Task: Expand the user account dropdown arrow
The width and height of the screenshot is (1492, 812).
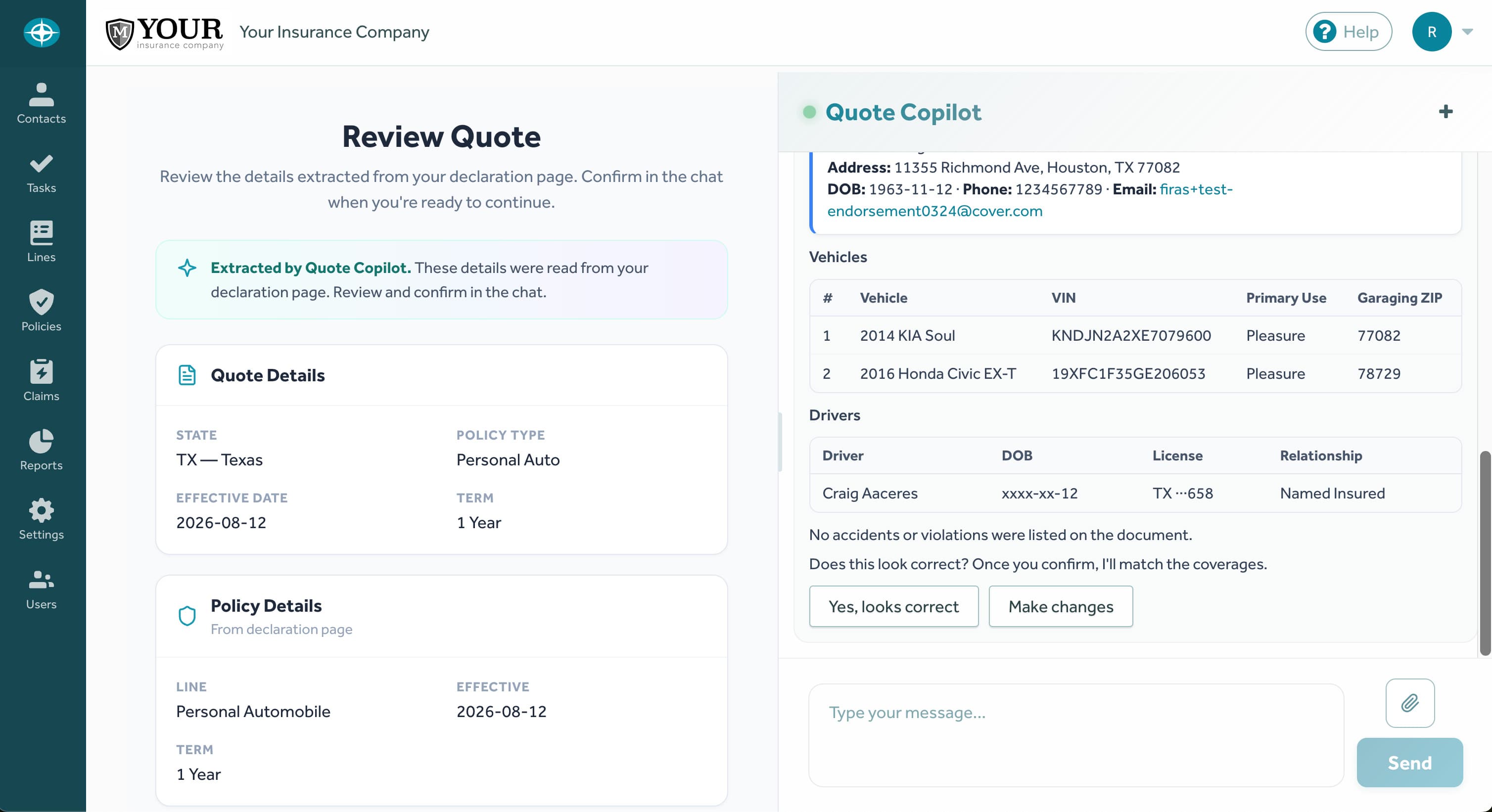Action: pyautogui.click(x=1467, y=32)
